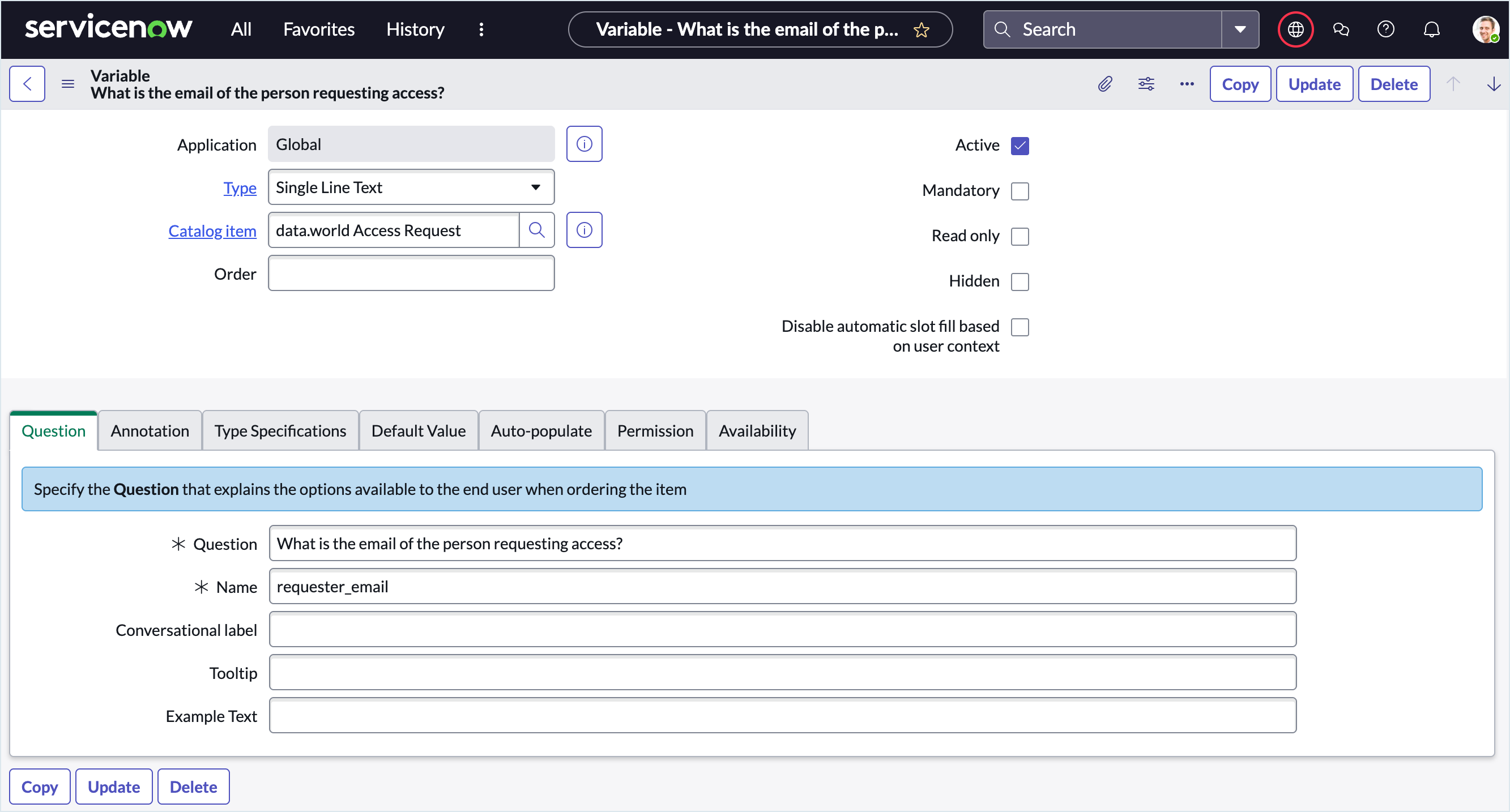Open the personalize form settings icon
The height and width of the screenshot is (812, 1510).
(1146, 84)
